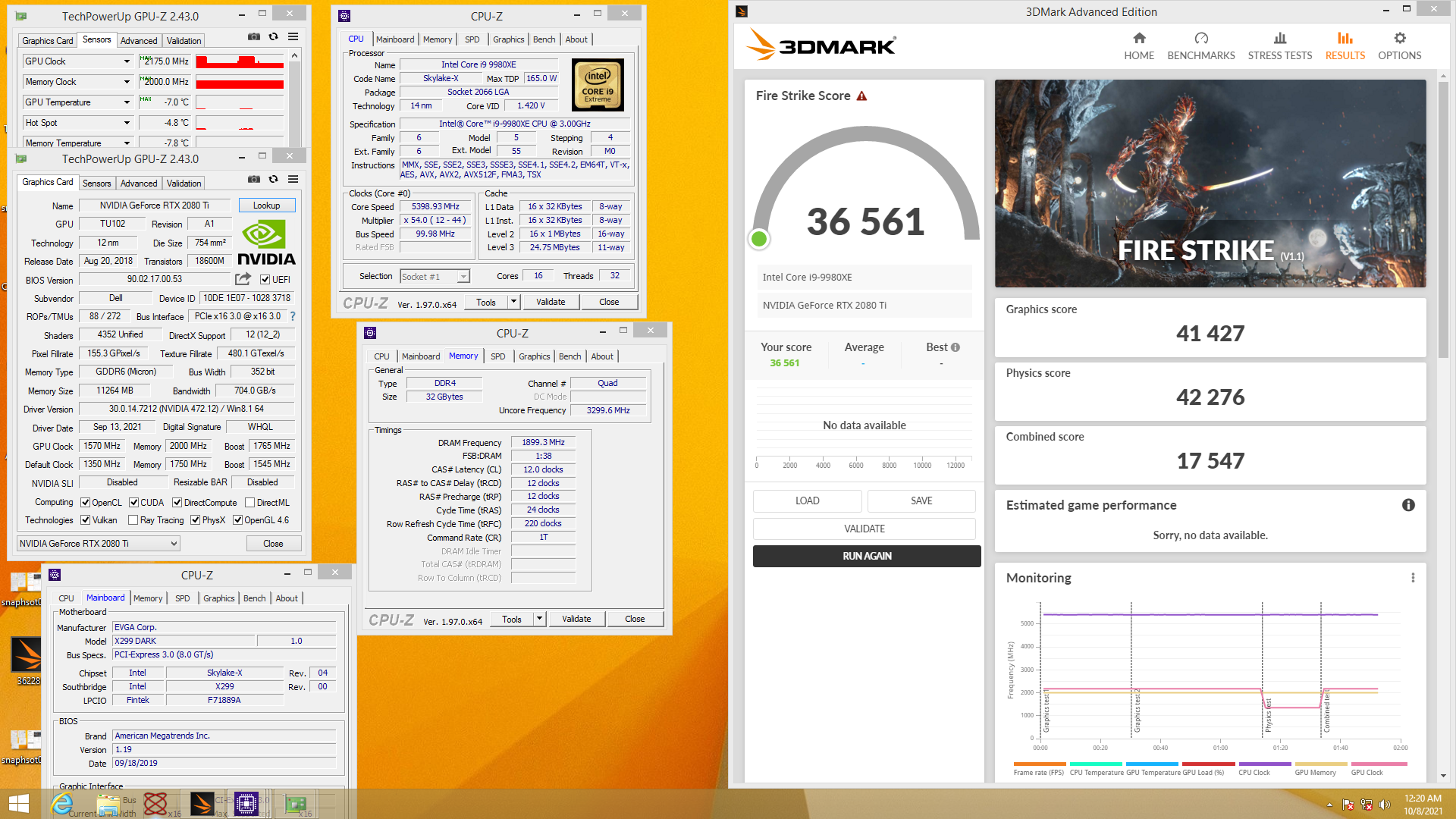Enable the Ray Tracing checkbox
The height and width of the screenshot is (819, 1456).
[133, 520]
